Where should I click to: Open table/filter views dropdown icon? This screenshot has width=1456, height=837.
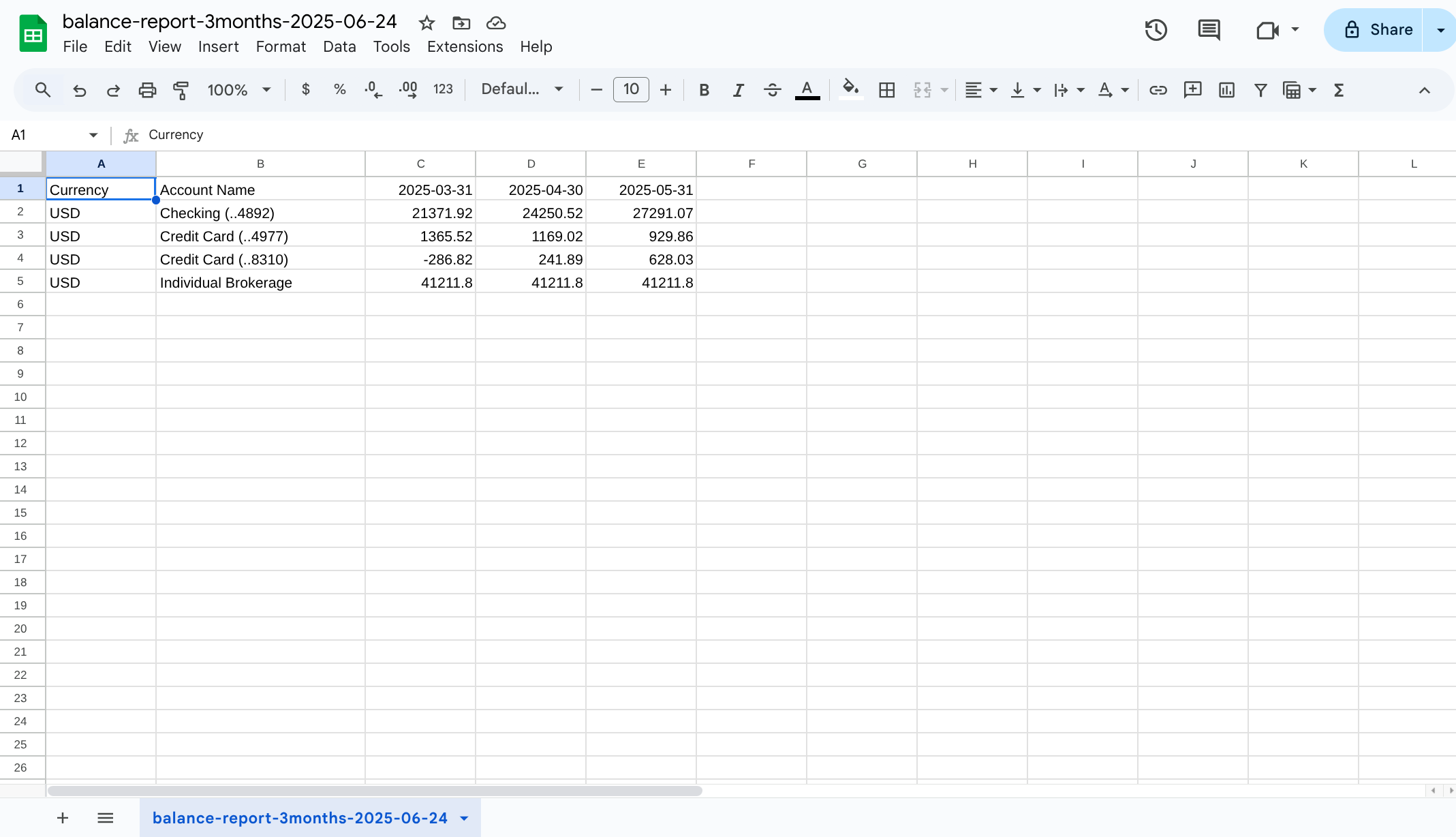point(1299,90)
